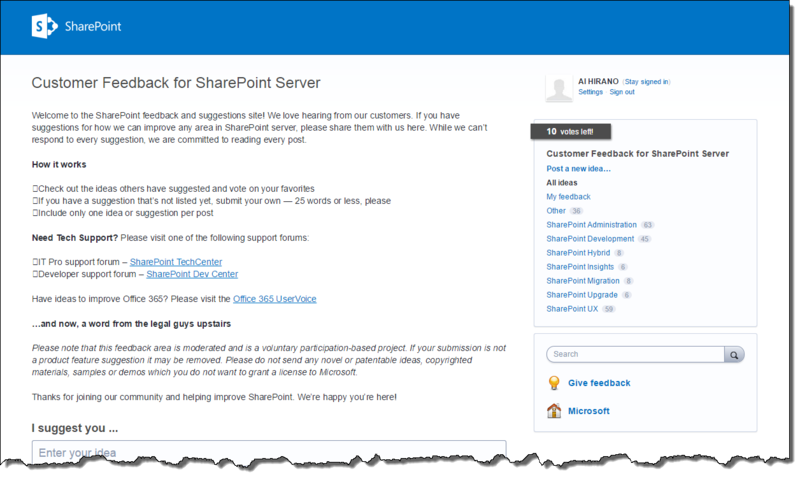This screenshot has width=800, height=481.
Task: Open the SharePoint Dev Center link
Action: [192, 274]
